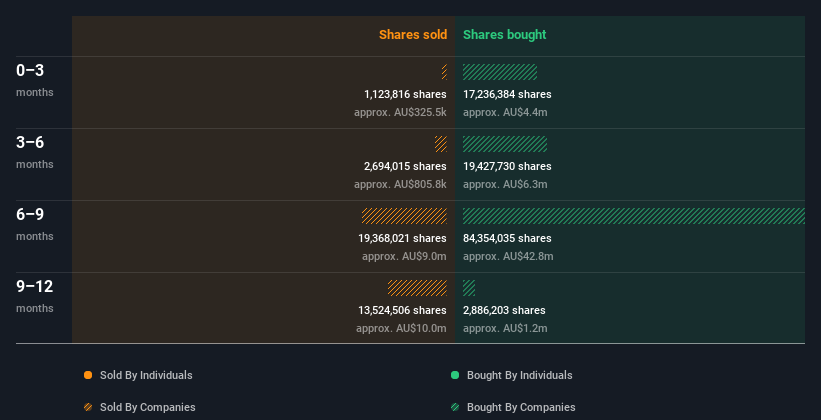The width and height of the screenshot is (821, 420).
Task: Click the 3–6 months orange sold bar
Action: point(441,144)
